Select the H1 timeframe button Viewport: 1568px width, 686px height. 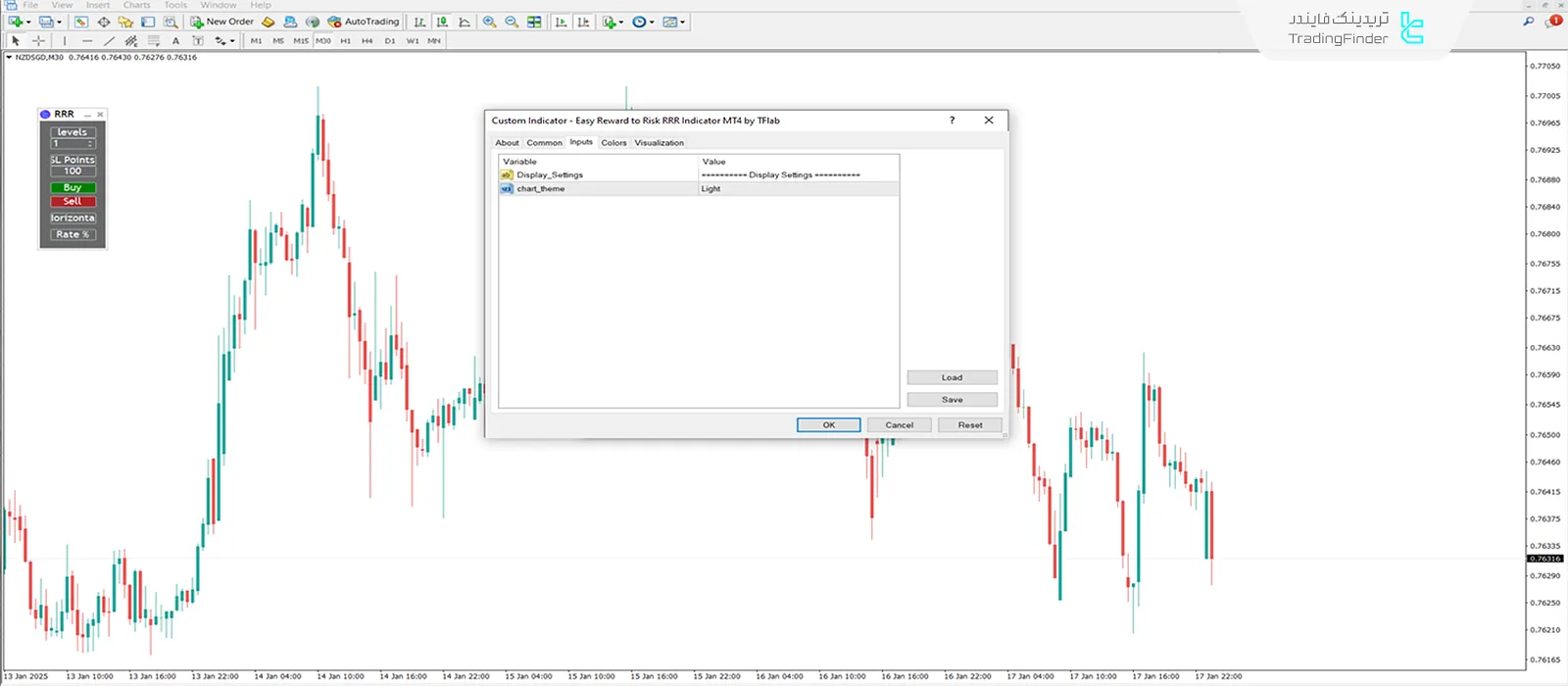click(x=345, y=41)
